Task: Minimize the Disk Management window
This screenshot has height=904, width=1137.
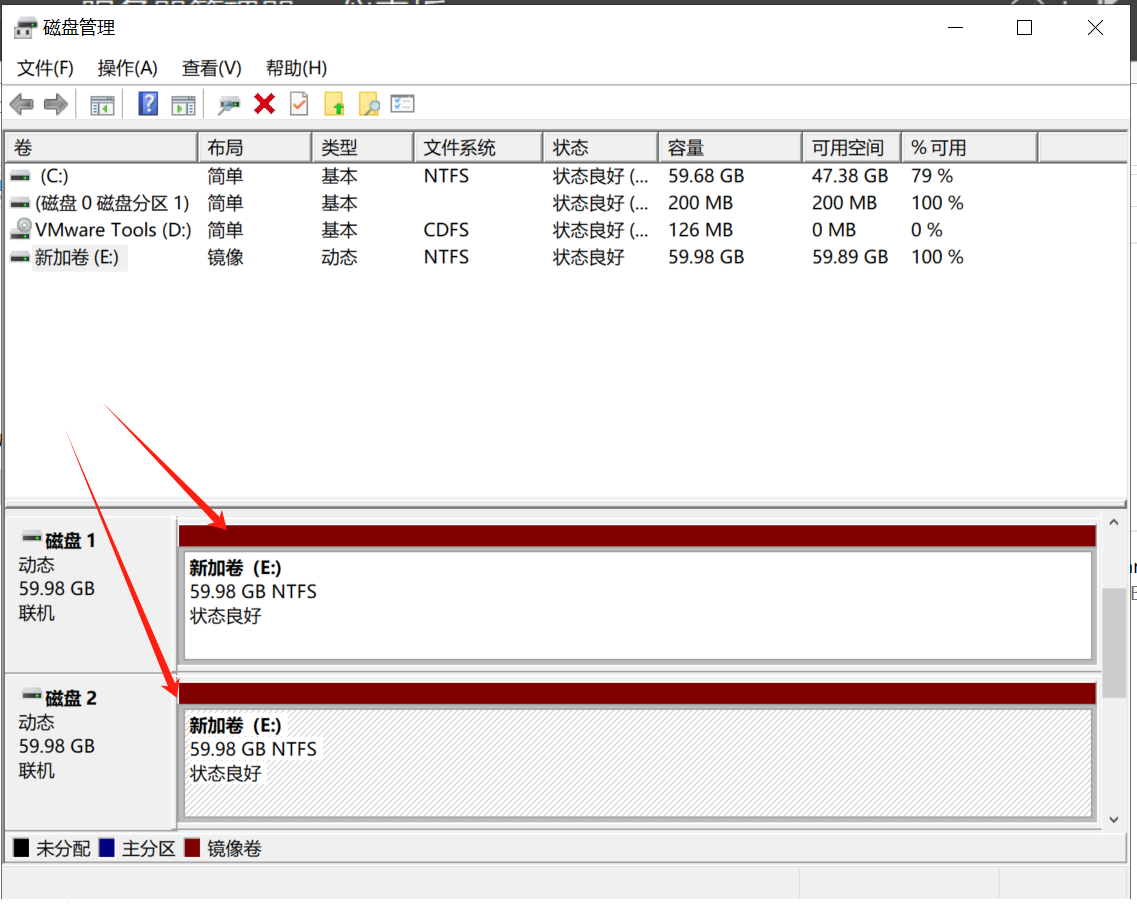Action: 956,28
